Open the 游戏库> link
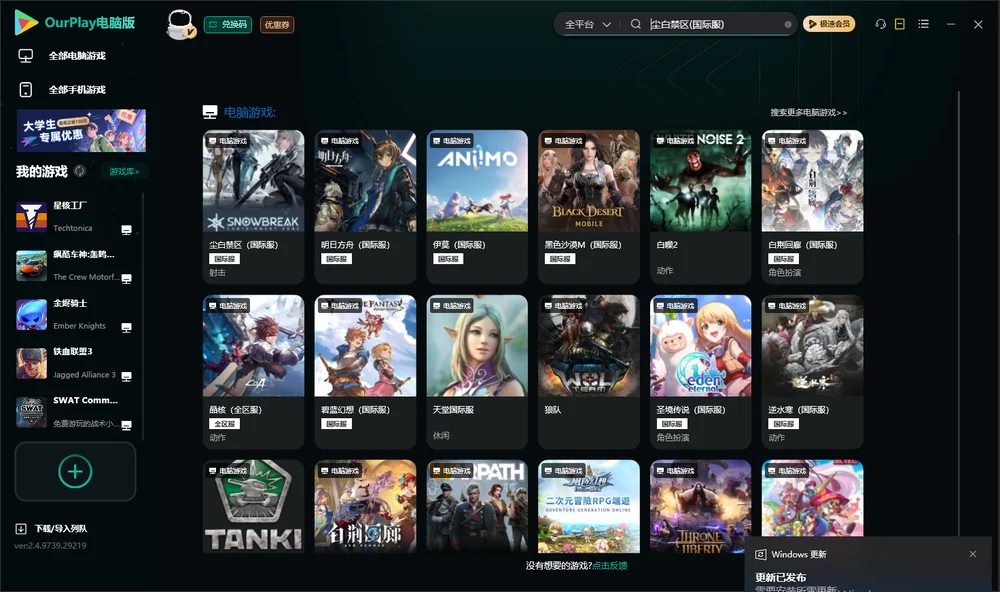 pyautogui.click(x=124, y=171)
